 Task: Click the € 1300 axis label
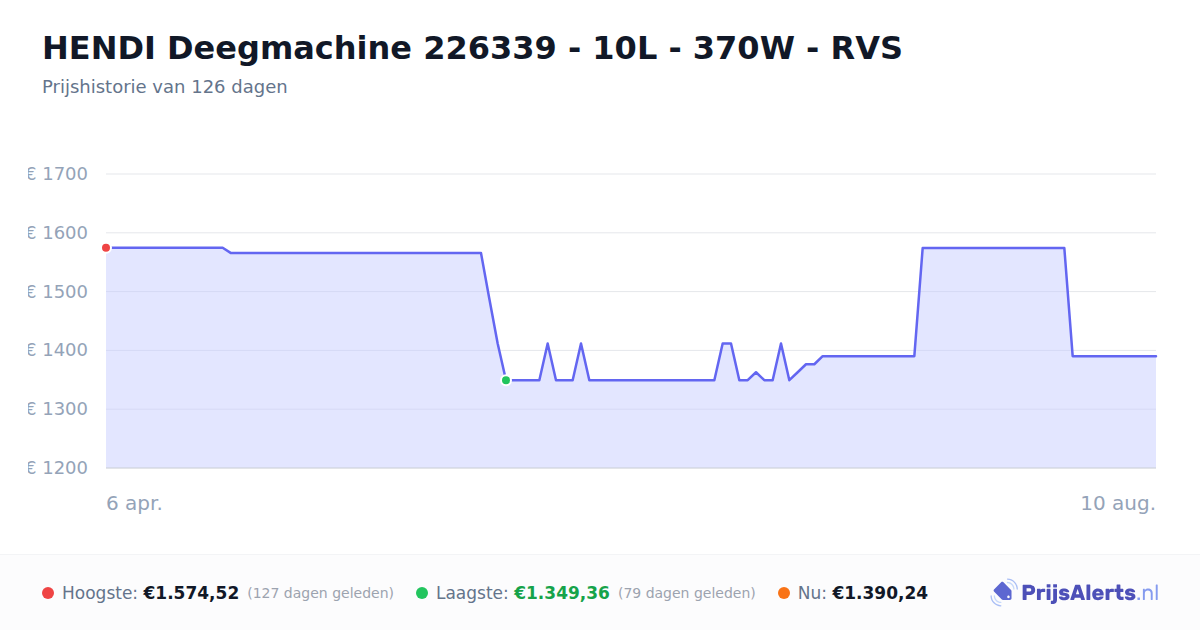pyautogui.click(x=57, y=409)
